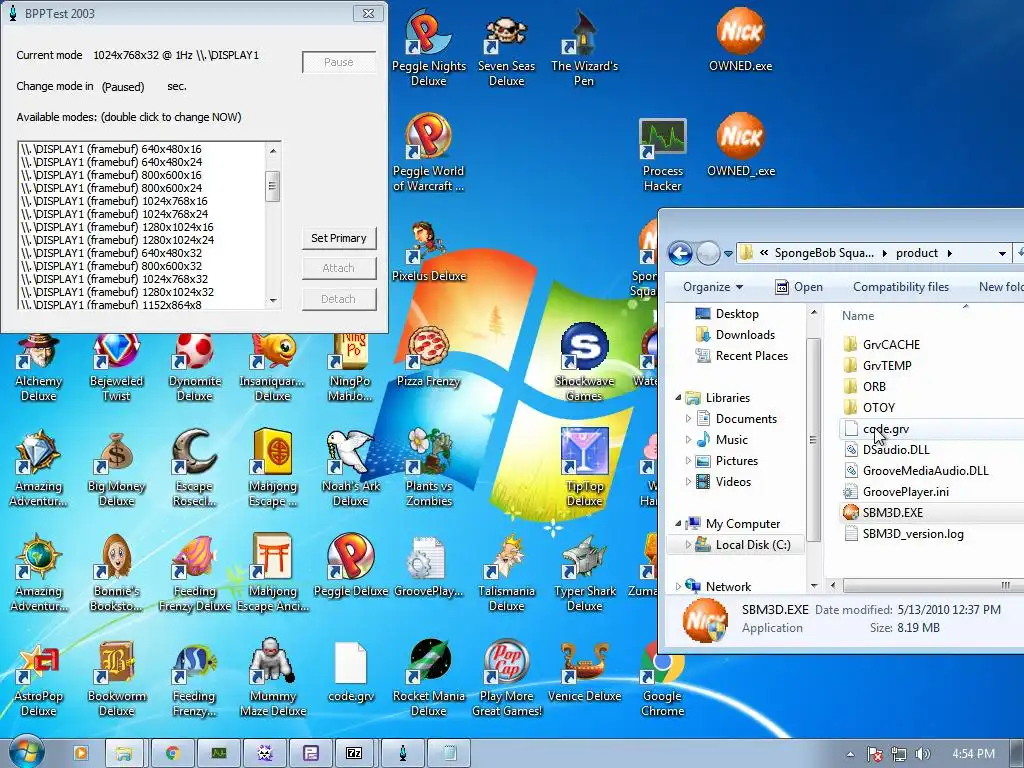This screenshot has width=1024, height=768.
Task: Select the SBM3D_version.log file
Action: [904, 534]
